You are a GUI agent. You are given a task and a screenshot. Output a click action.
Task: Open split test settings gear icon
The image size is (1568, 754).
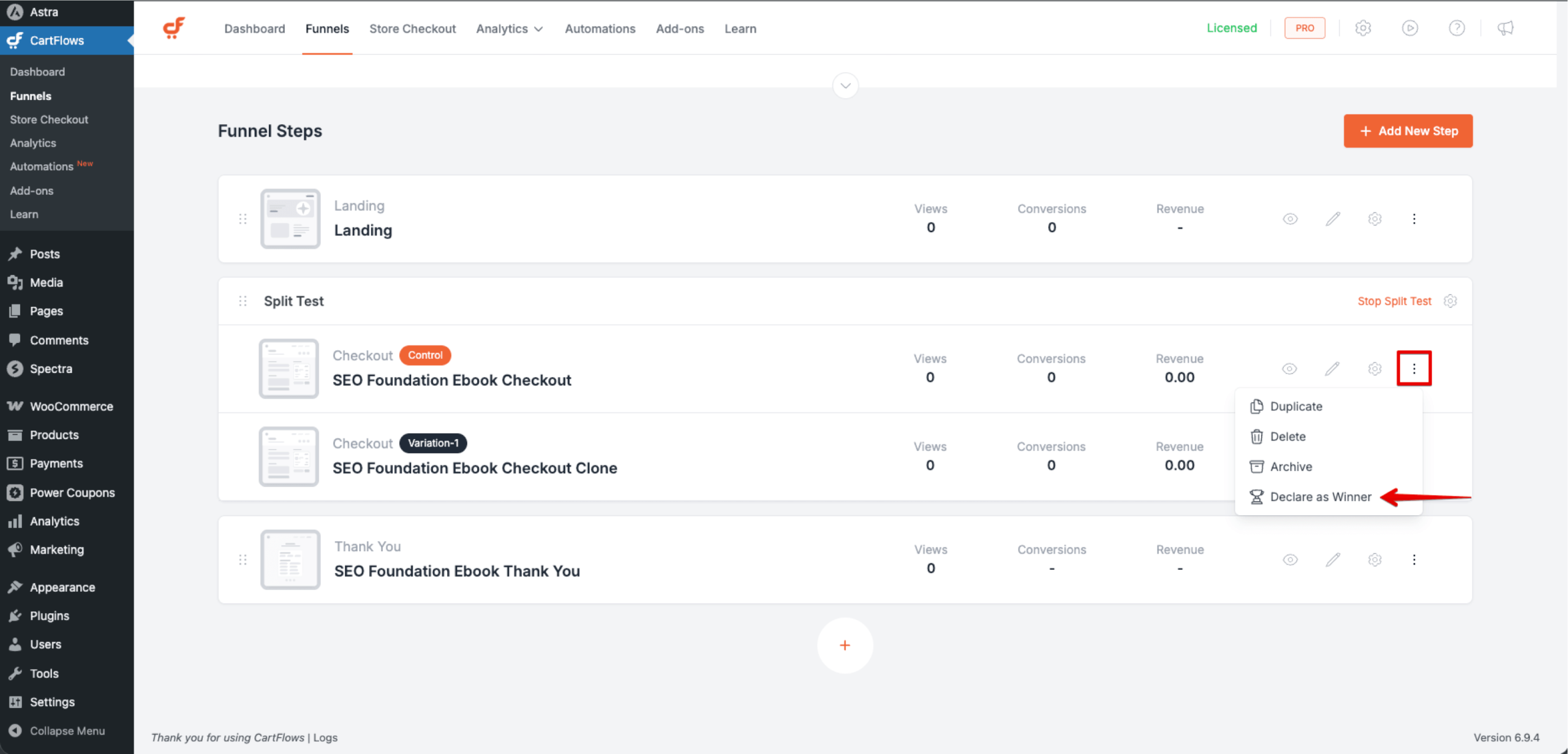tap(1450, 301)
